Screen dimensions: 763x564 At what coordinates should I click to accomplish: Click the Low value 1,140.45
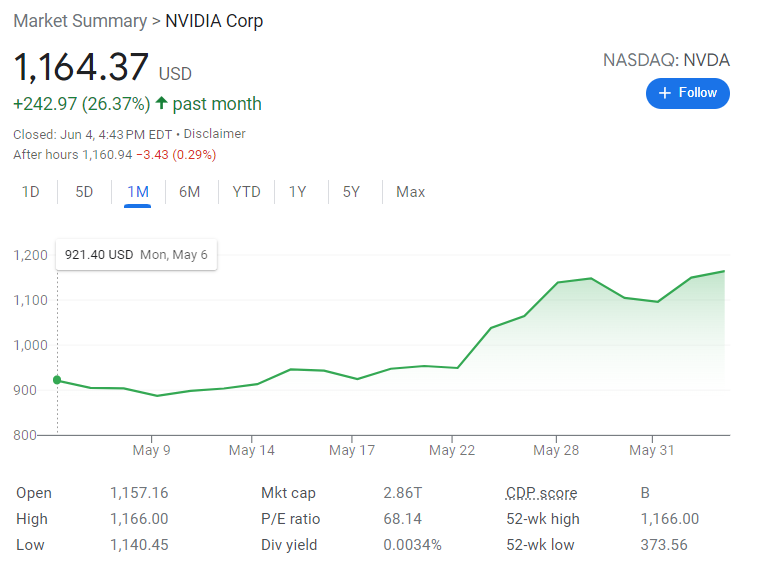[x=139, y=545]
